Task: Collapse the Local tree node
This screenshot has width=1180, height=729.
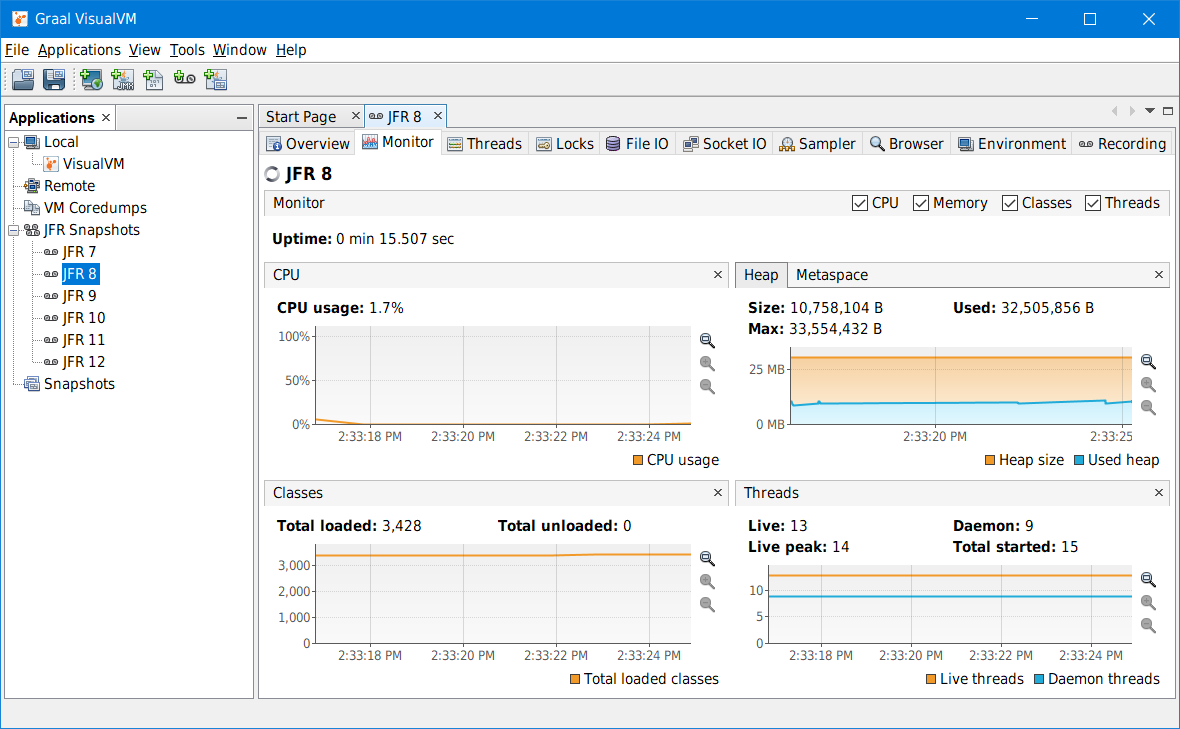Action: [14, 142]
